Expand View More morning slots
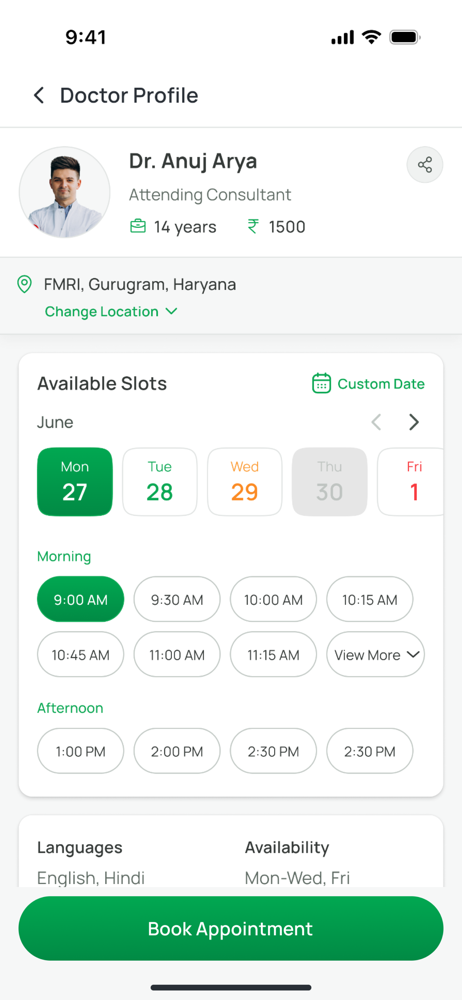The width and height of the screenshot is (462, 1000). (x=375, y=654)
